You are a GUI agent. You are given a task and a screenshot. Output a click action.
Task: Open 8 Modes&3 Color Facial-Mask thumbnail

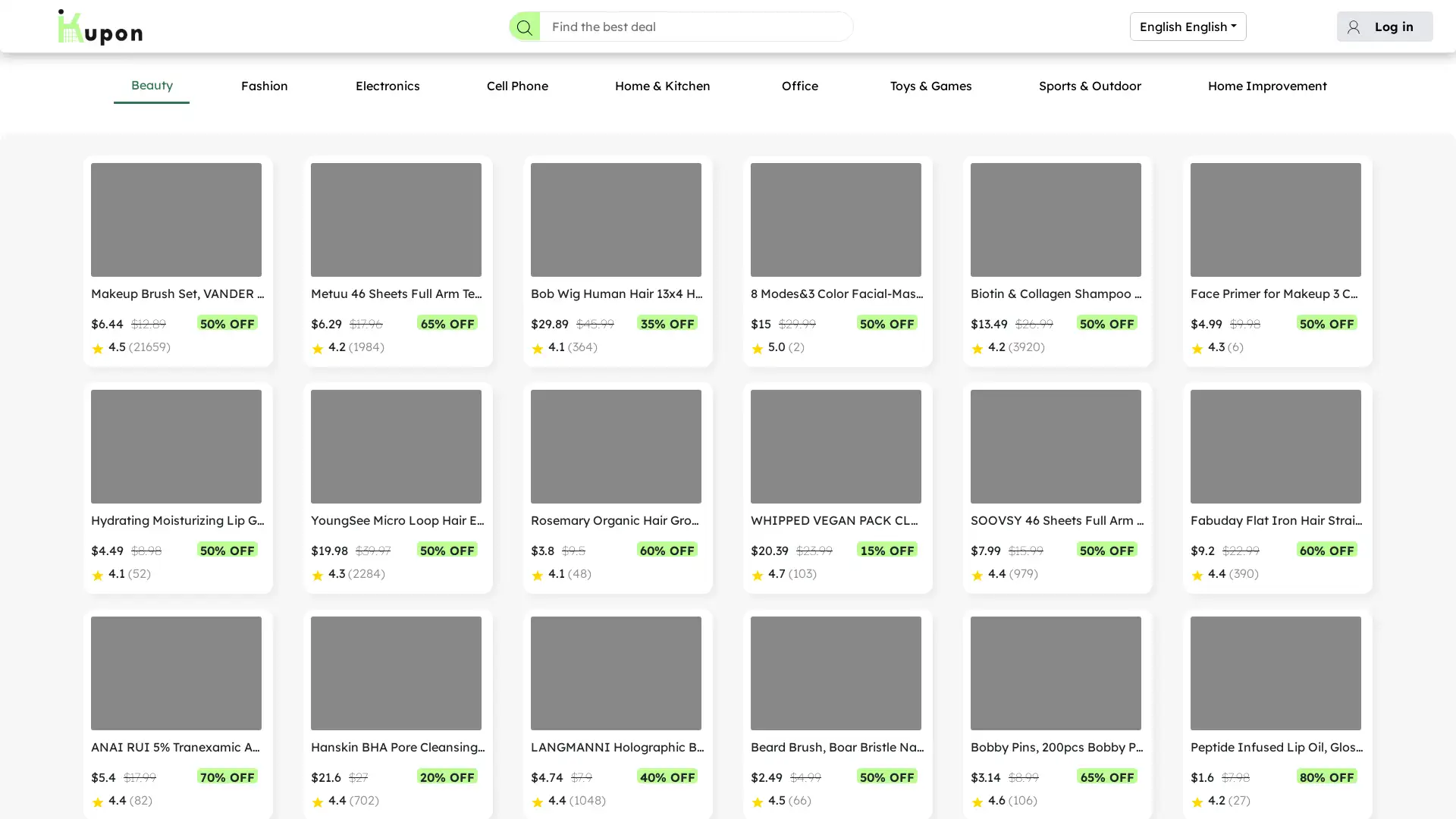click(836, 220)
